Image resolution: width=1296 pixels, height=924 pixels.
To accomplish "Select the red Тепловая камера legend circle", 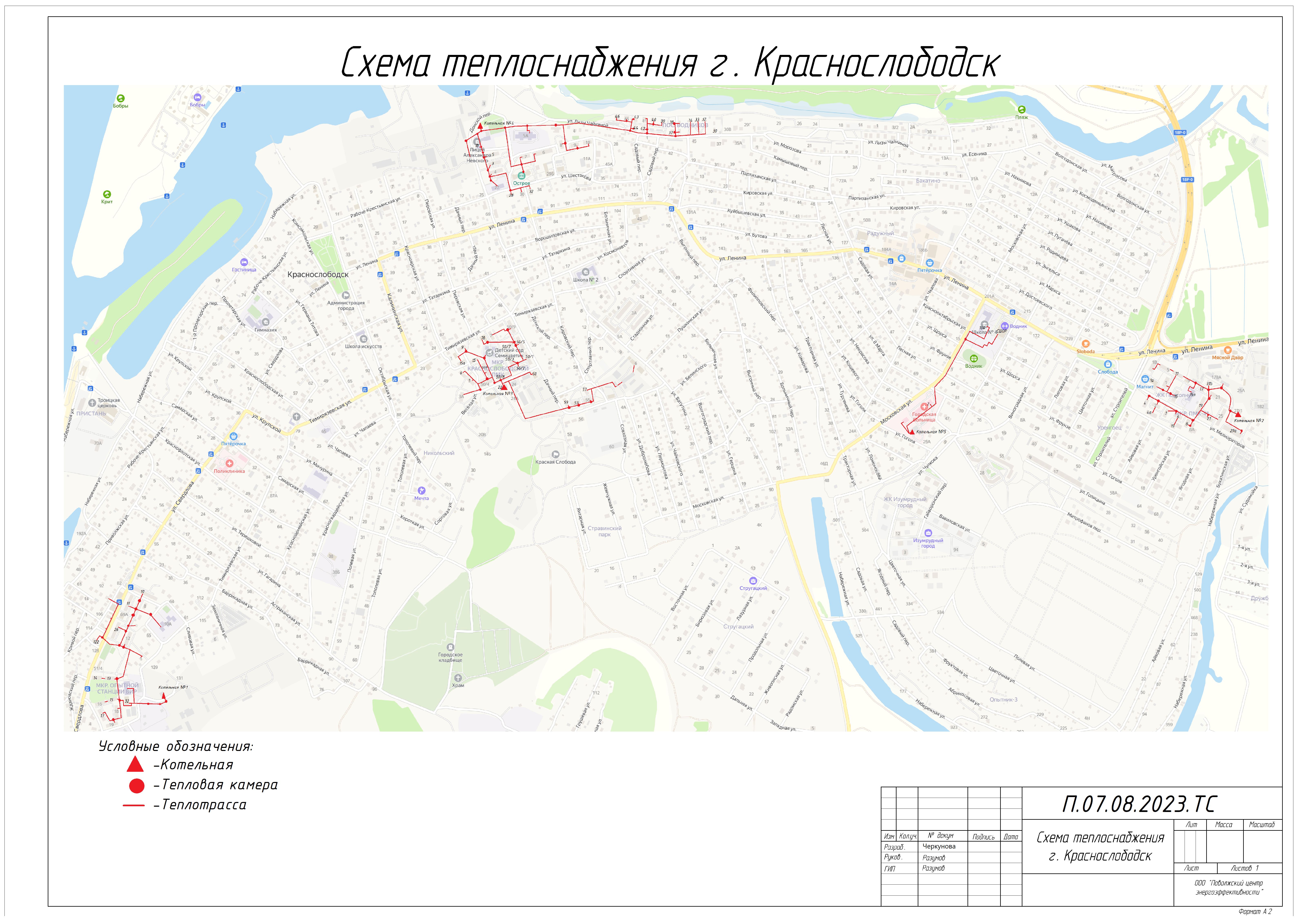I will (x=136, y=786).
